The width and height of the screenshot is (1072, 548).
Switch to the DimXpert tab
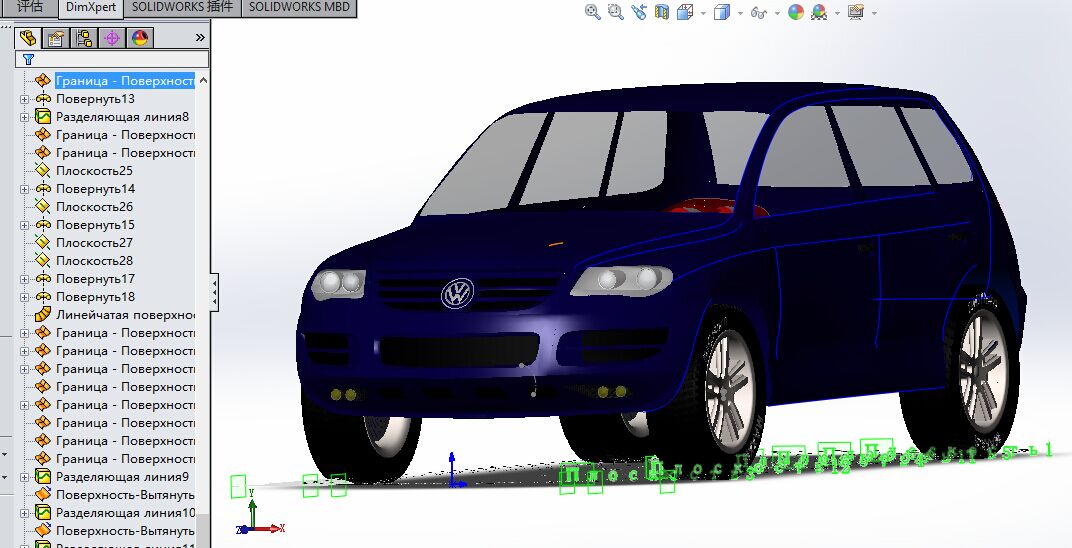(x=91, y=8)
